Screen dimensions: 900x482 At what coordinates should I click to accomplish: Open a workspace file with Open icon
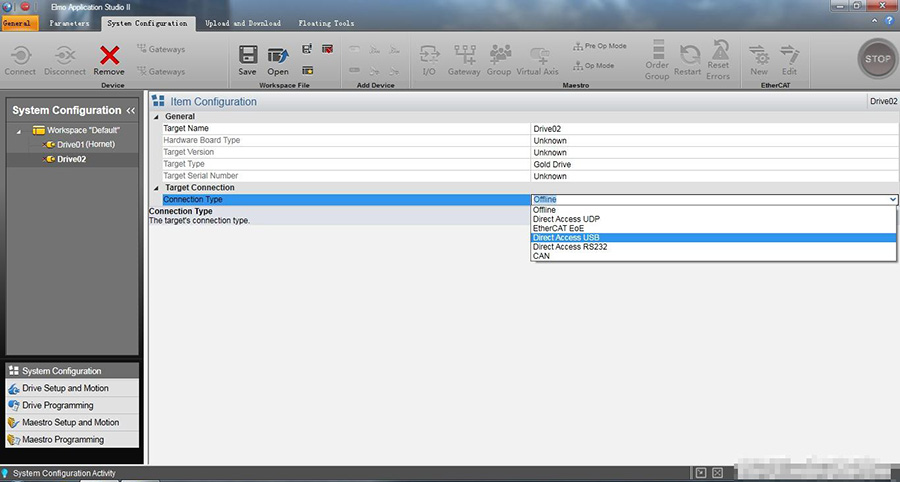click(x=278, y=58)
